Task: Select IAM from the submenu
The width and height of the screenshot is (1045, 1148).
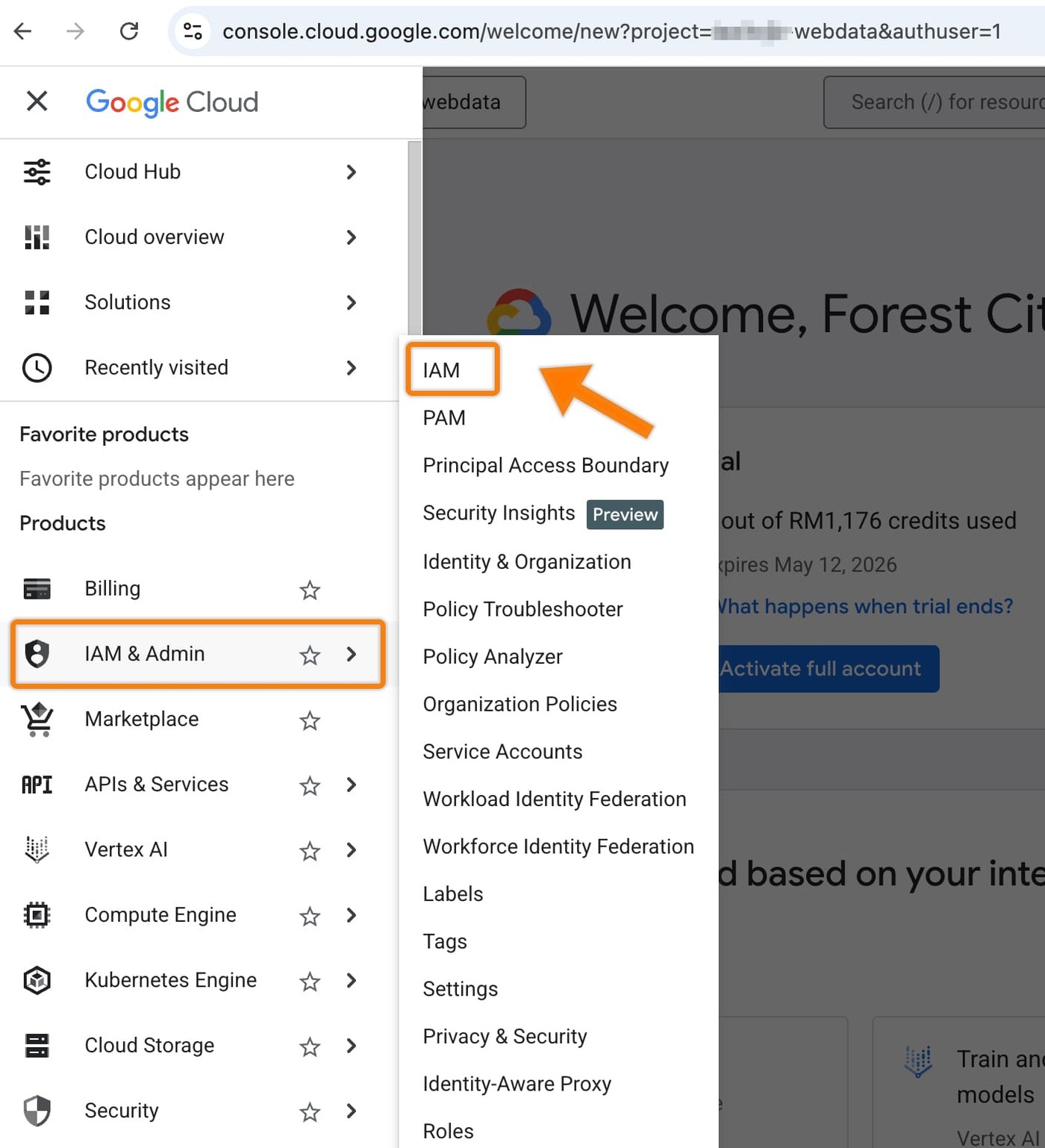Action: point(441,370)
